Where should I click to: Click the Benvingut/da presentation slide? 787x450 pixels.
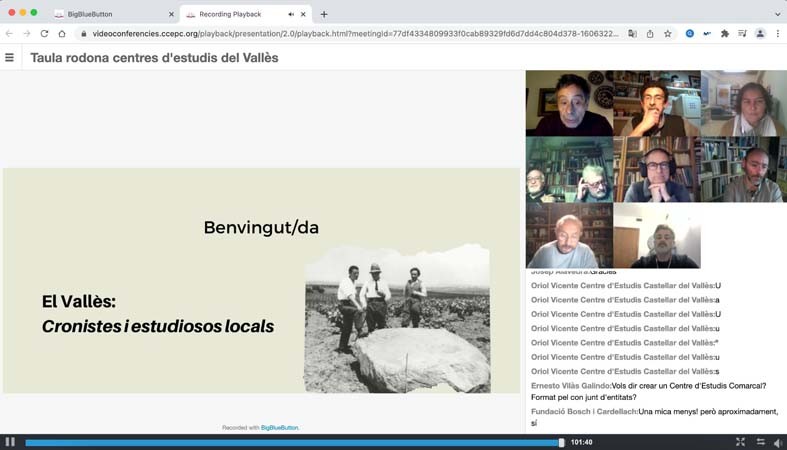coord(261,280)
